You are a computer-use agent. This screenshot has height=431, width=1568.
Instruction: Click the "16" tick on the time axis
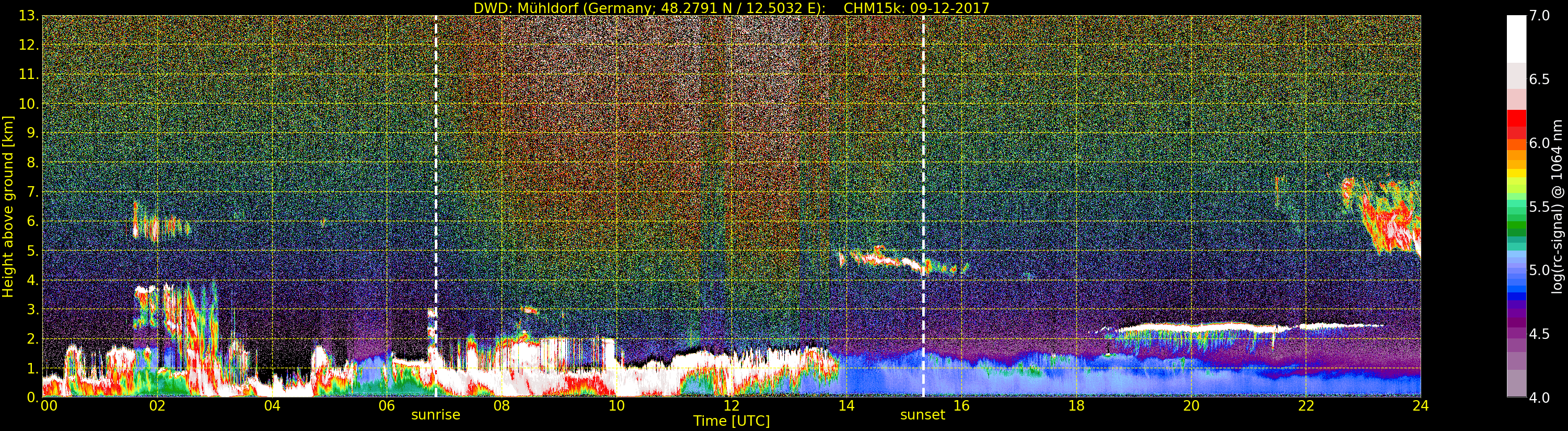pyautogui.click(x=961, y=406)
